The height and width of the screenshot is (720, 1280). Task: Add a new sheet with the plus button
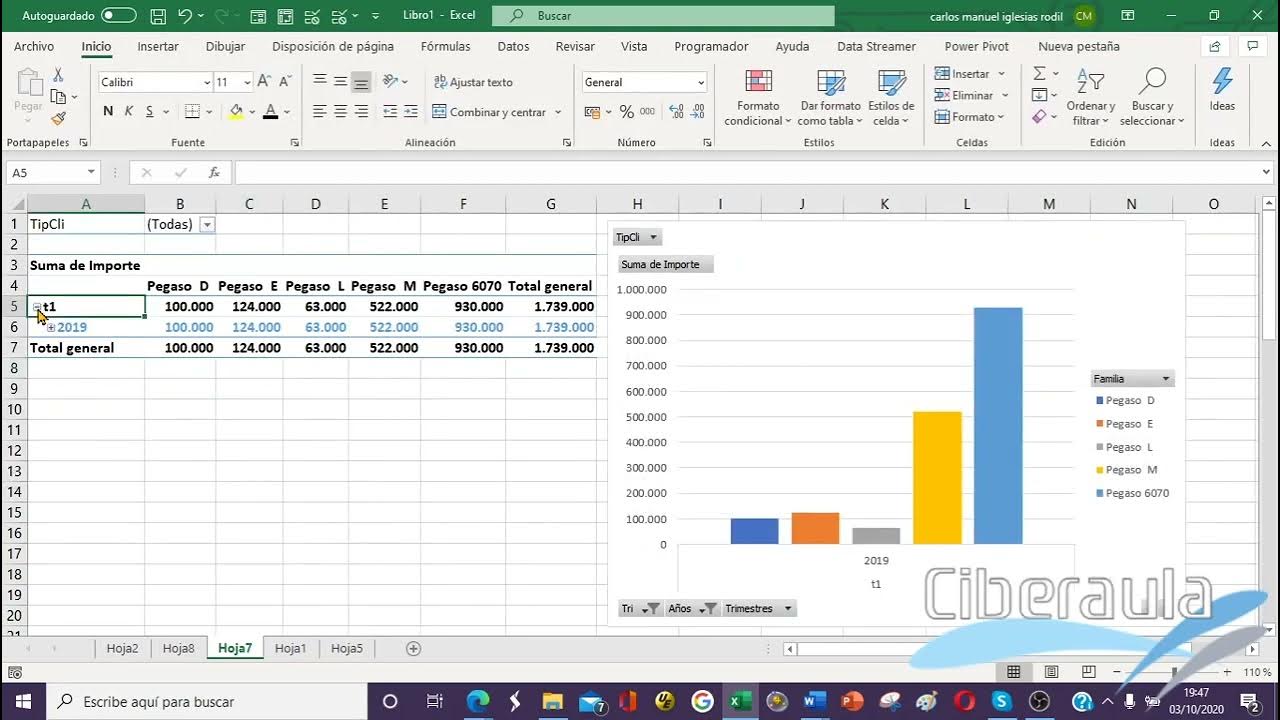[413, 648]
